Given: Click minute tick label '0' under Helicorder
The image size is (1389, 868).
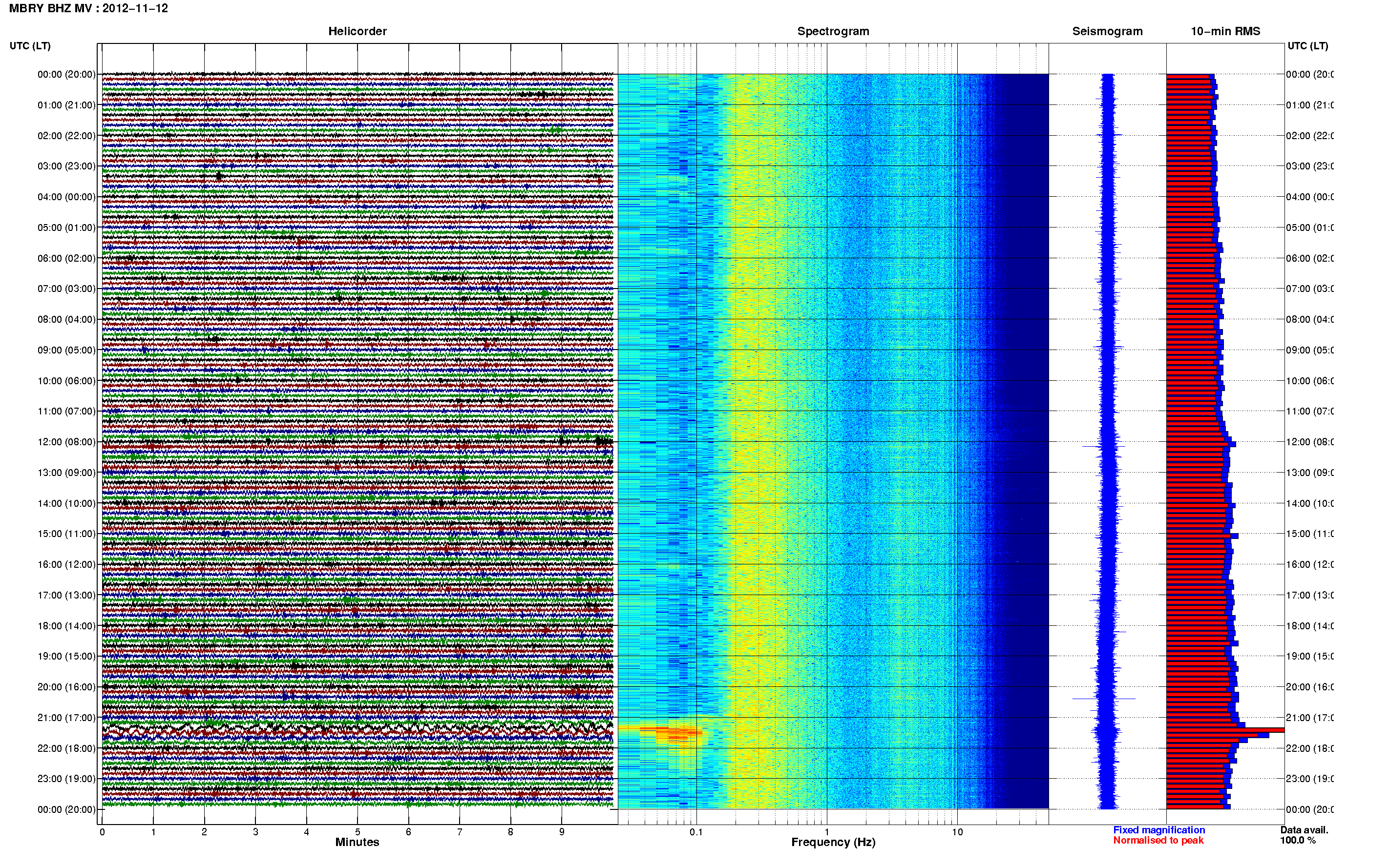Looking at the screenshot, I should coord(102,832).
